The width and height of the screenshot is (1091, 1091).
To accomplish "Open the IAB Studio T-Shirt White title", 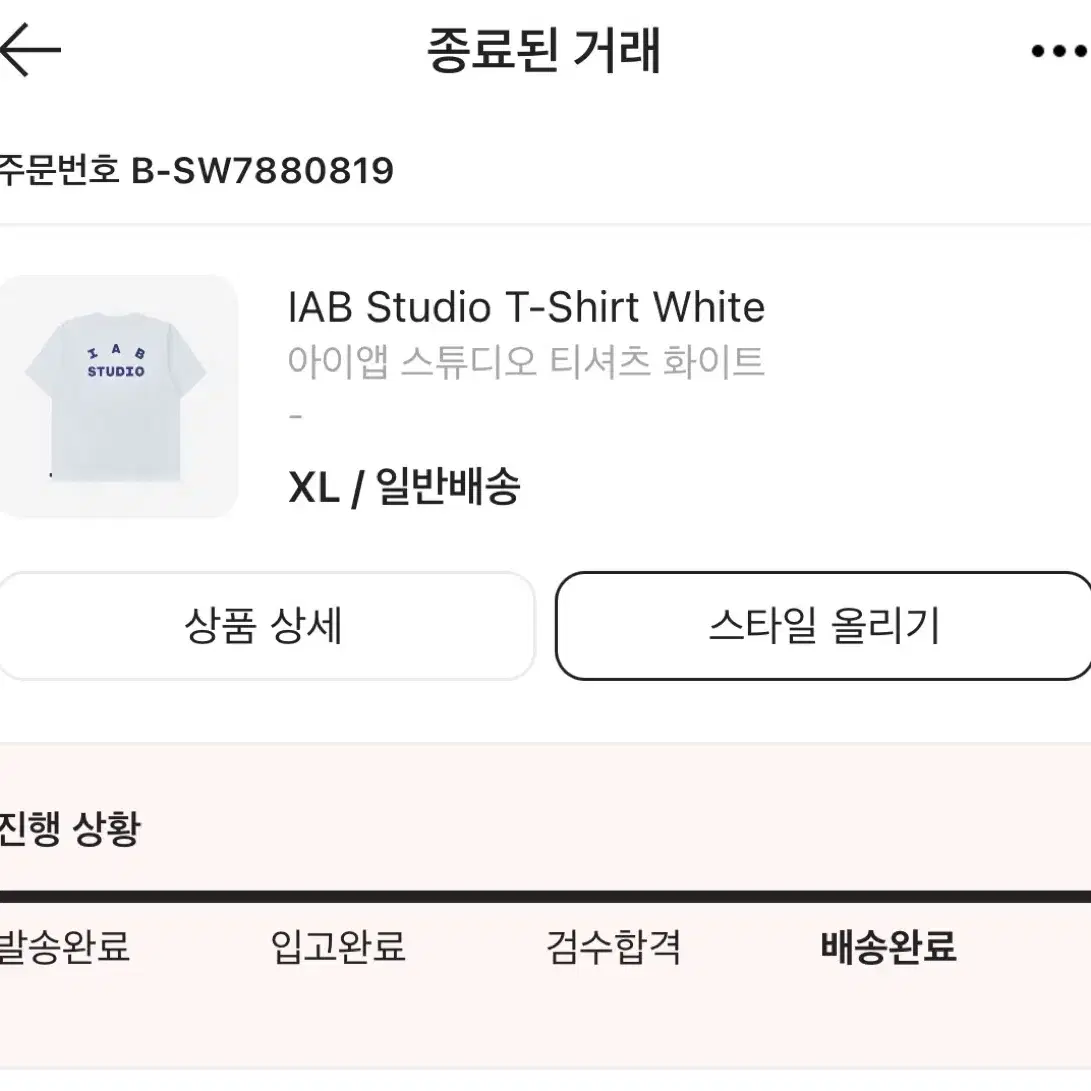I will (x=527, y=307).
